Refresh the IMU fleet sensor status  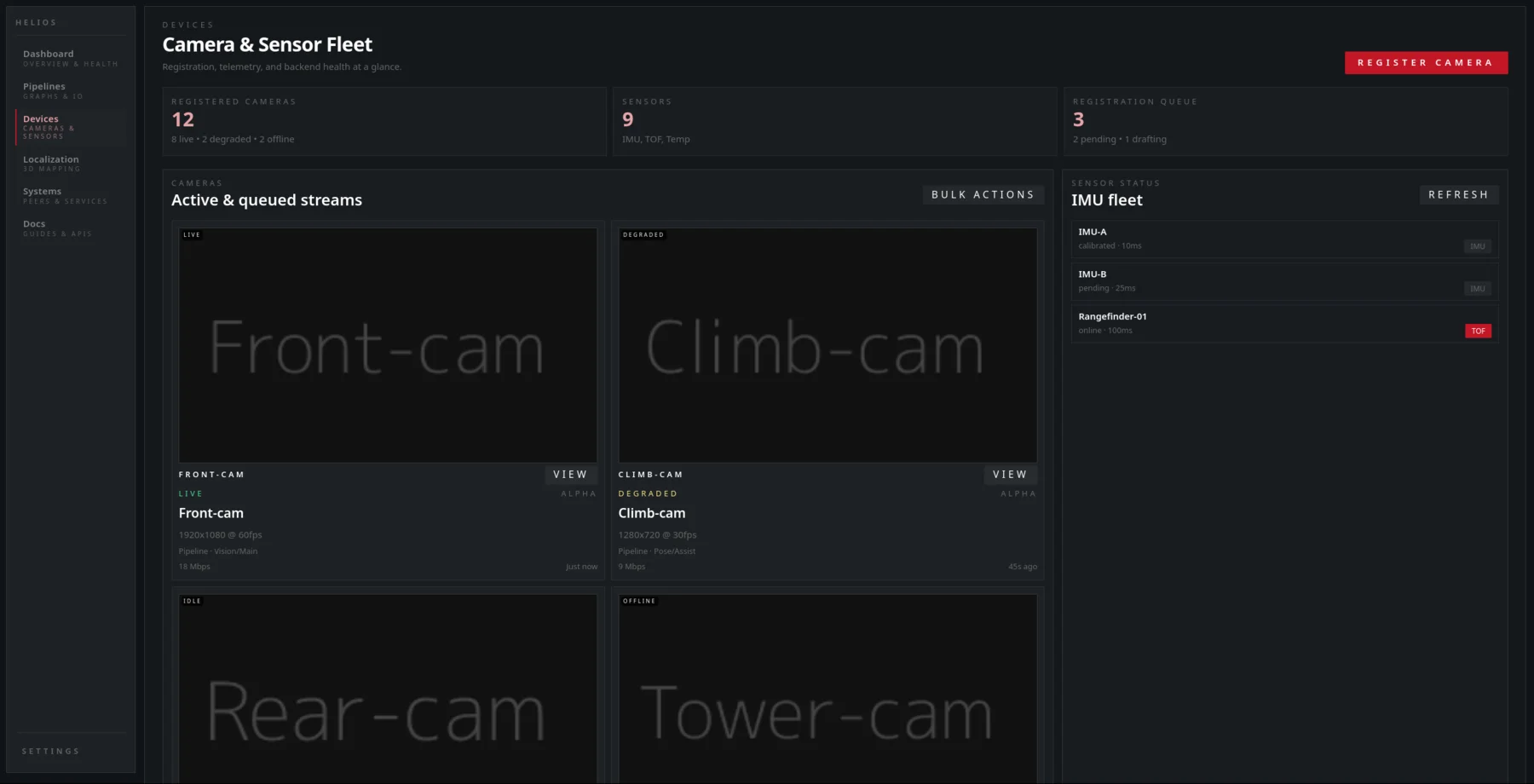1458,195
